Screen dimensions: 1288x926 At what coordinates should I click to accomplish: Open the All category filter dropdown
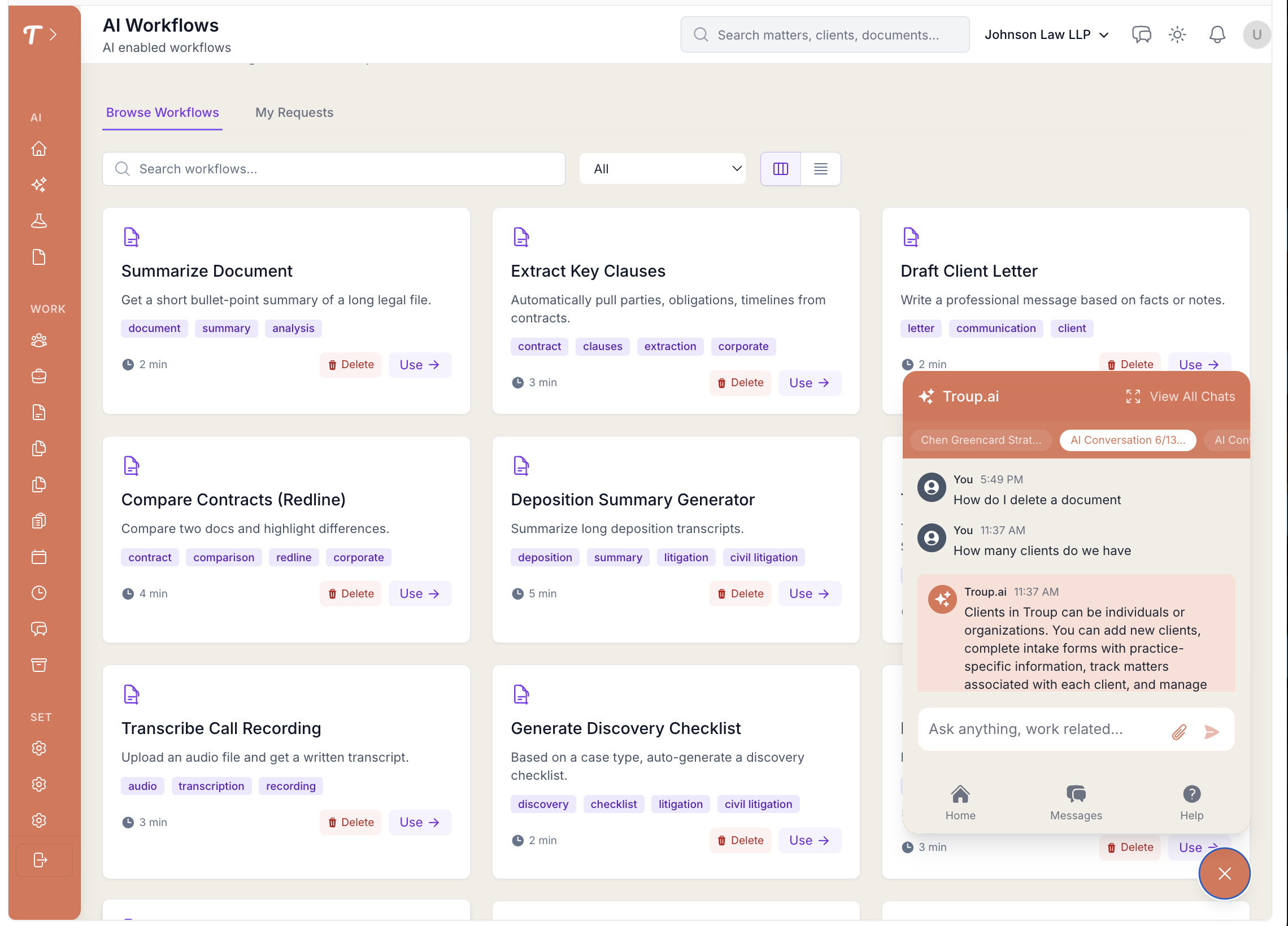662,169
